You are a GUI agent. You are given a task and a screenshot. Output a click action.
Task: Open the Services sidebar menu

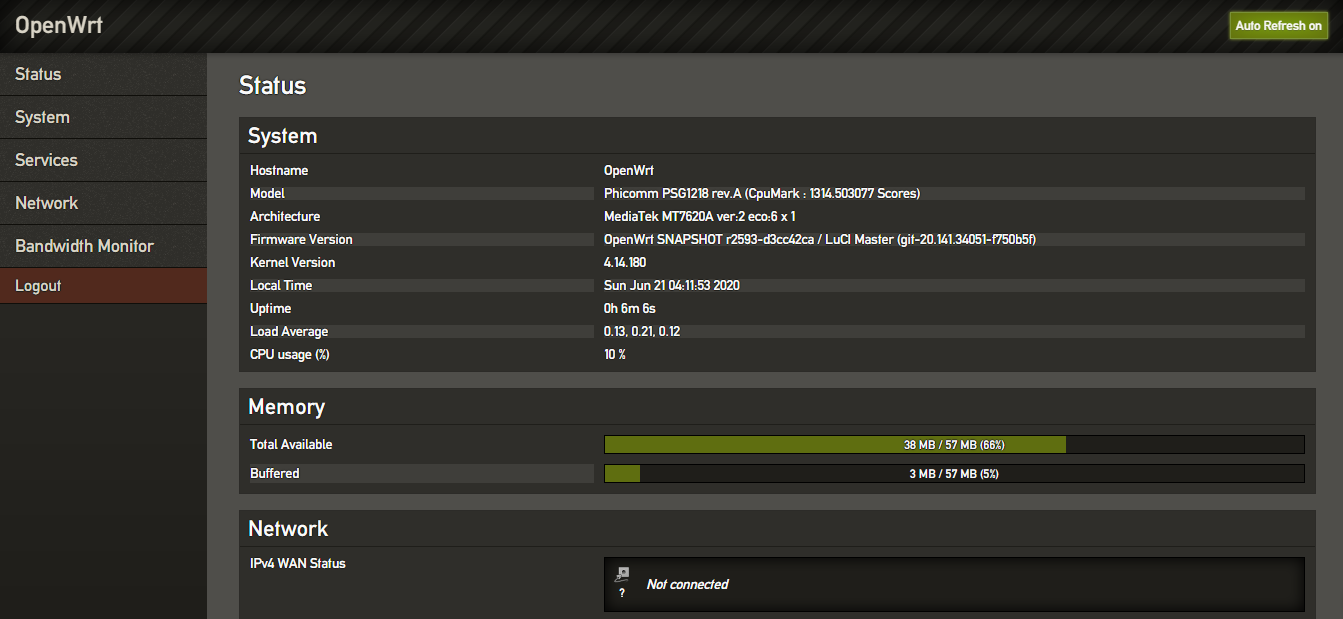click(103, 160)
